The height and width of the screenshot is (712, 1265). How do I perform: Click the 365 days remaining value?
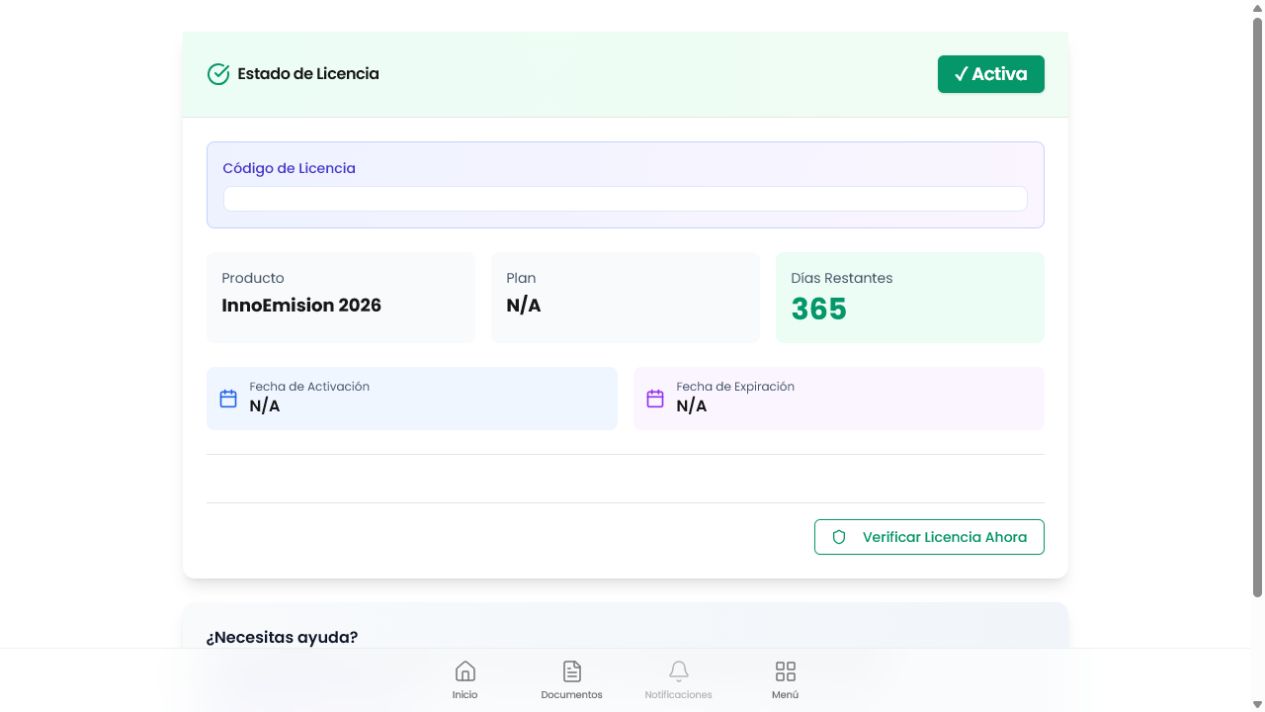[819, 309]
